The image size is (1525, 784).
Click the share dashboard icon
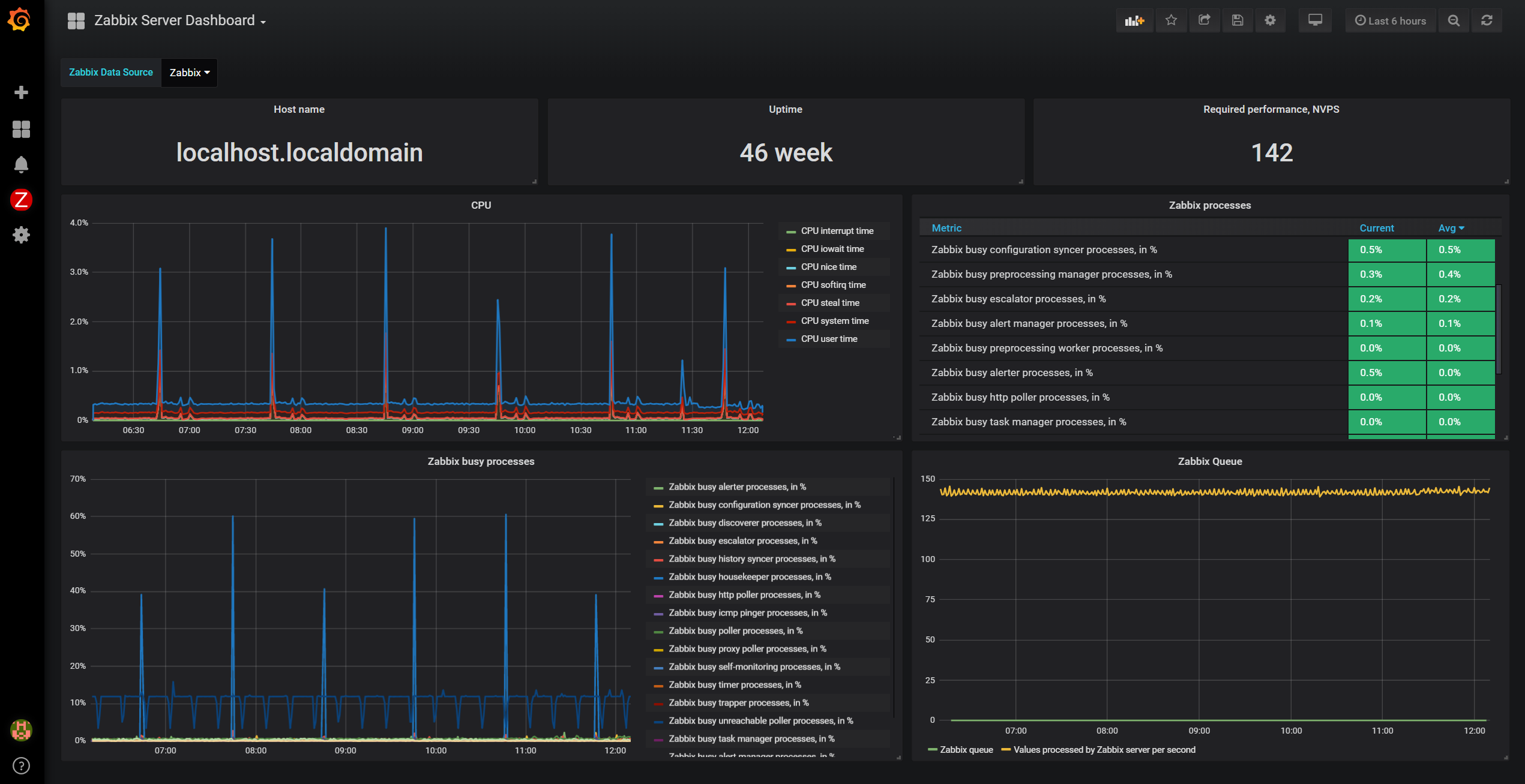click(x=1204, y=20)
